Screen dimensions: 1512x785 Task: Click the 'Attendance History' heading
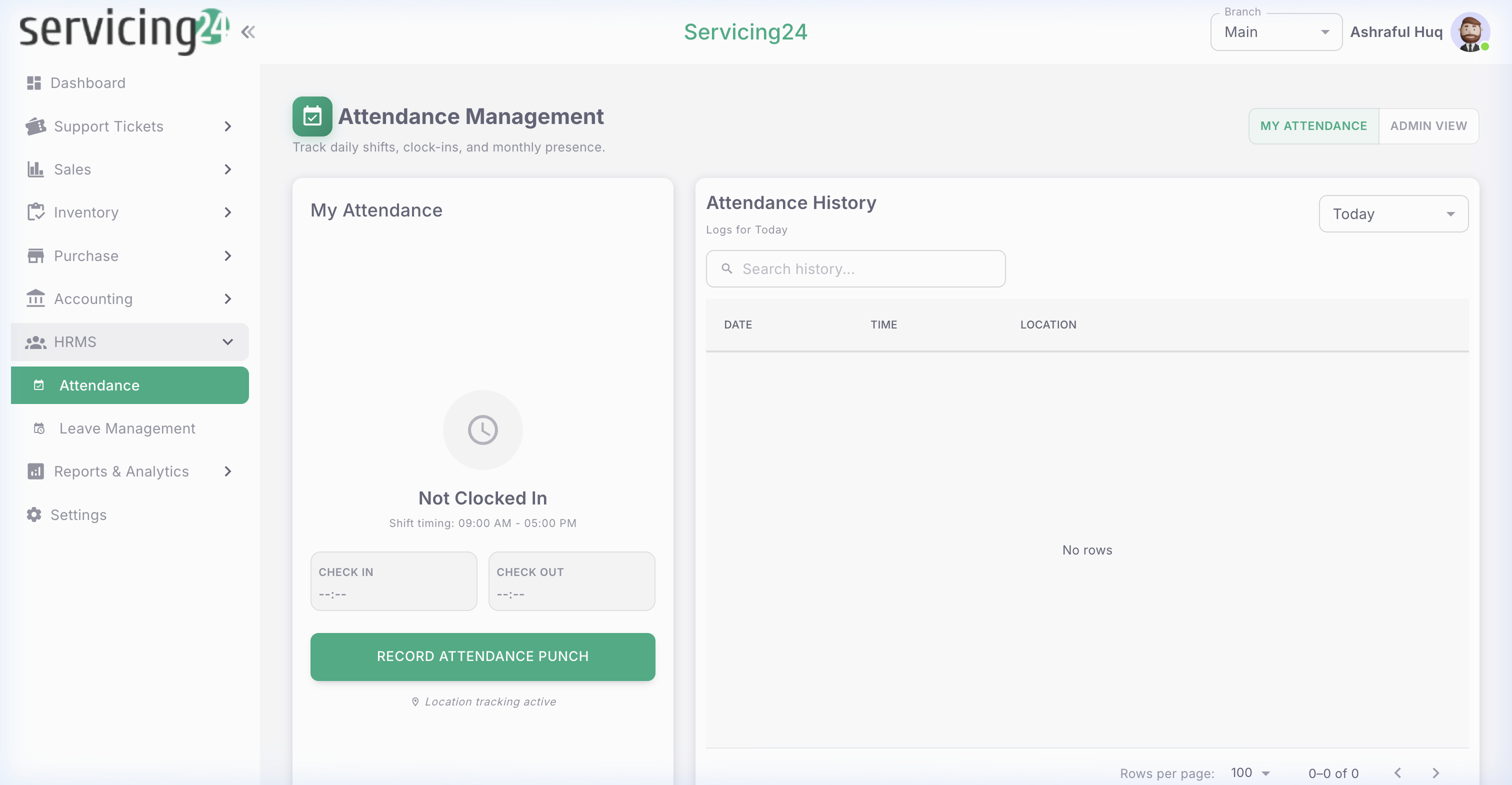pos(790,202)
